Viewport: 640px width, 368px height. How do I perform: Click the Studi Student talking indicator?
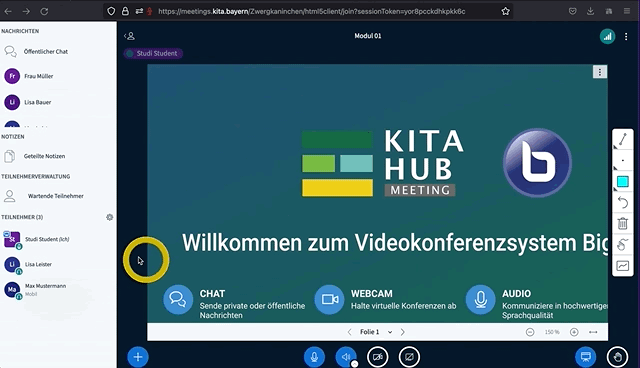[153, 53]
